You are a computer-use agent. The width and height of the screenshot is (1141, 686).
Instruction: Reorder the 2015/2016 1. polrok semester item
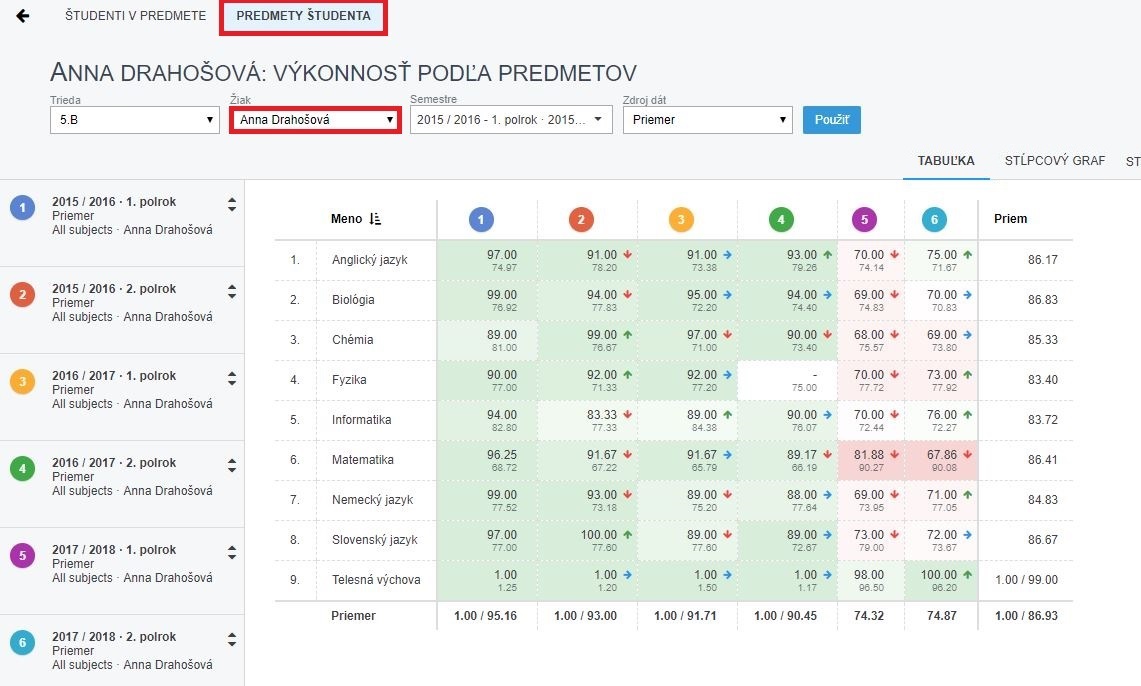(x=232, y=204)
